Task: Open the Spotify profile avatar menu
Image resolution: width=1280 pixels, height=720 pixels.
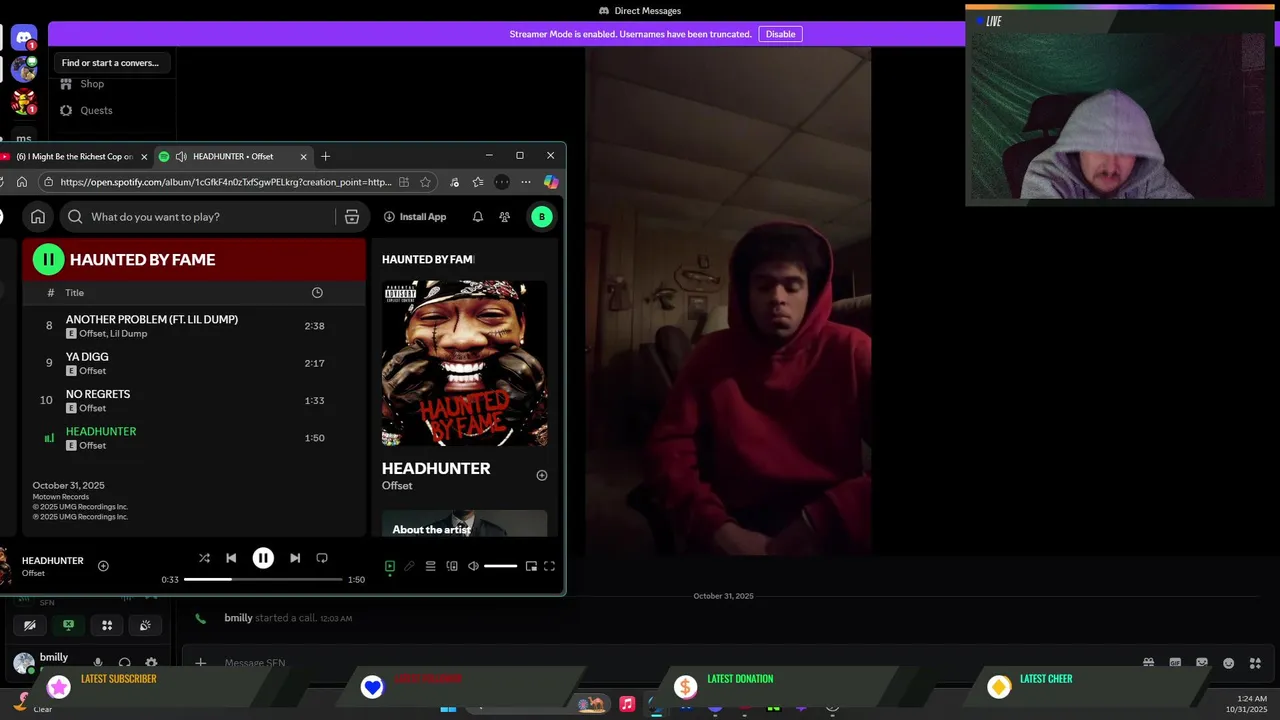Action: point(542,216)
